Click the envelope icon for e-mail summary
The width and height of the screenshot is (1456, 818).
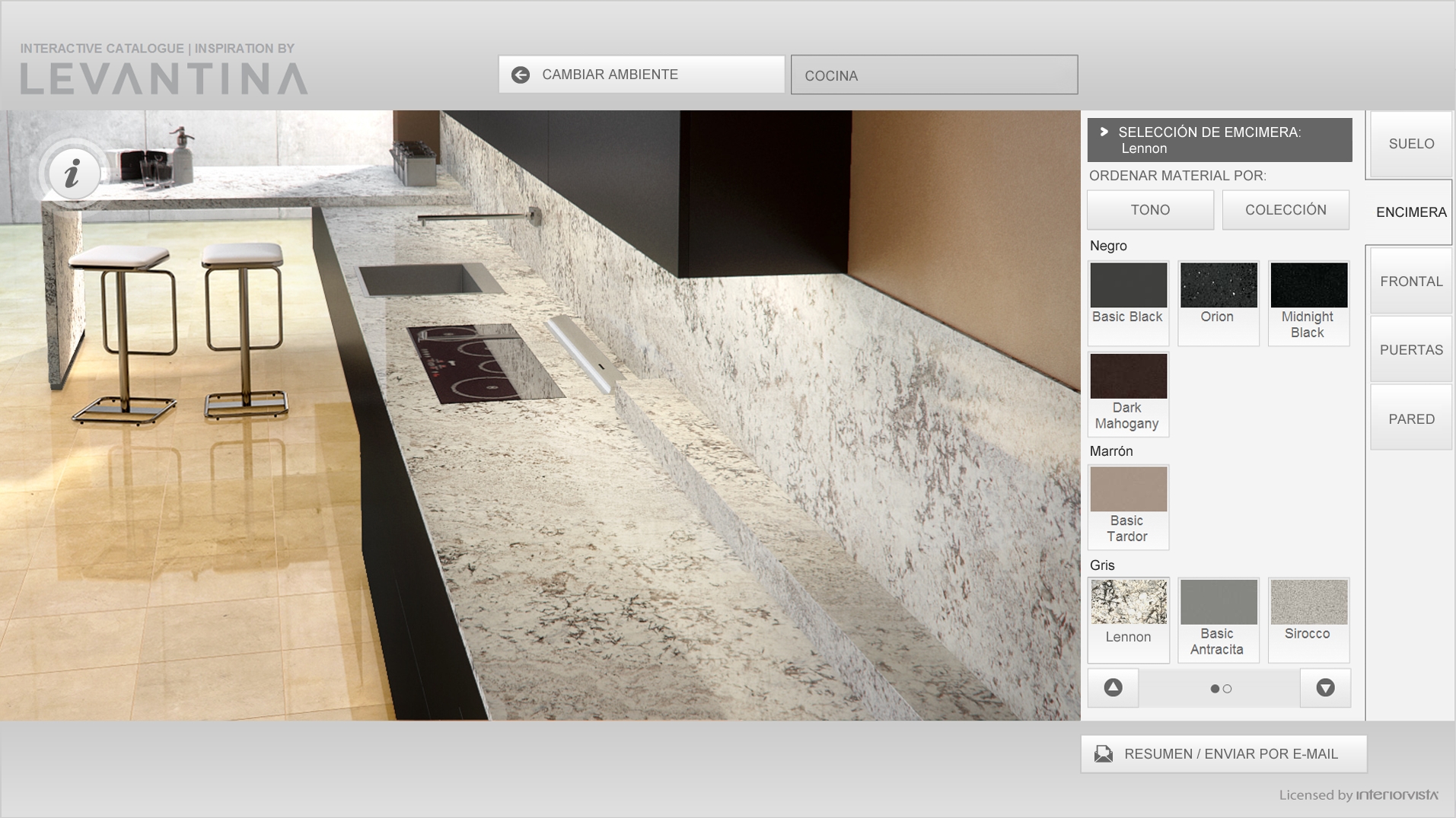1104,754
